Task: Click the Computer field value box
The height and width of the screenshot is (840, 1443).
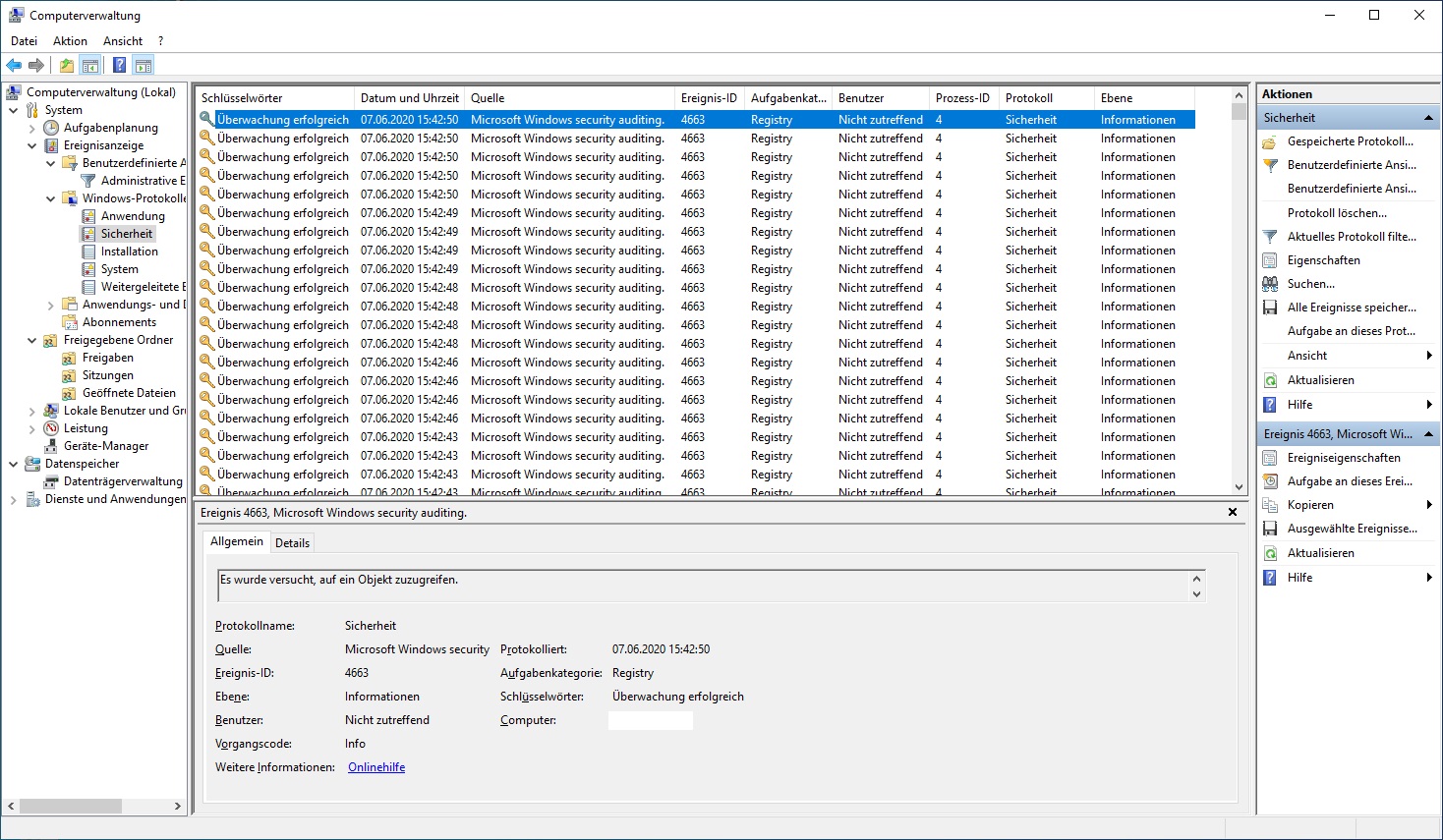Action: [651, 720]
